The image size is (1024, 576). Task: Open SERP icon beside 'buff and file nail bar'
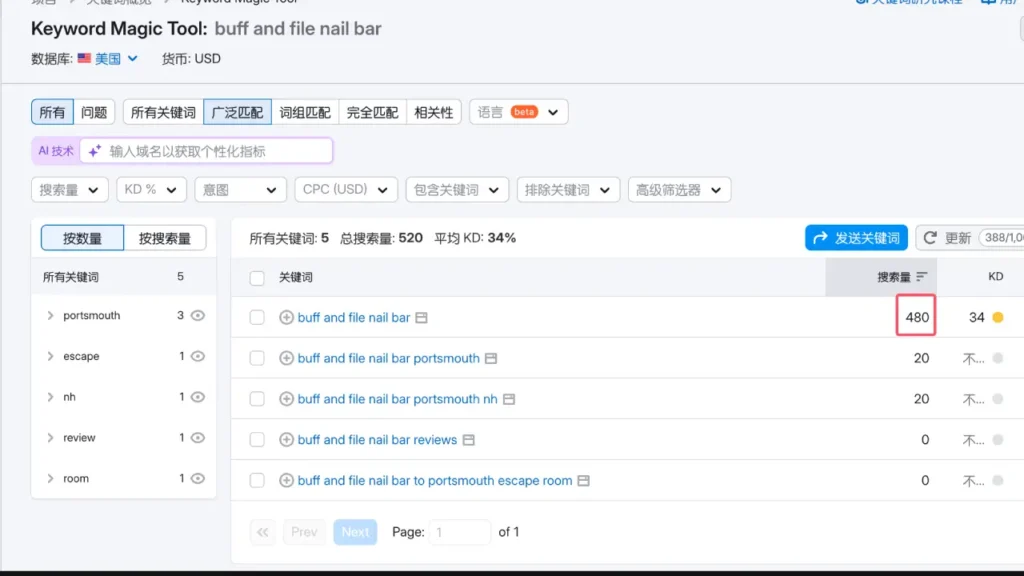422,317
